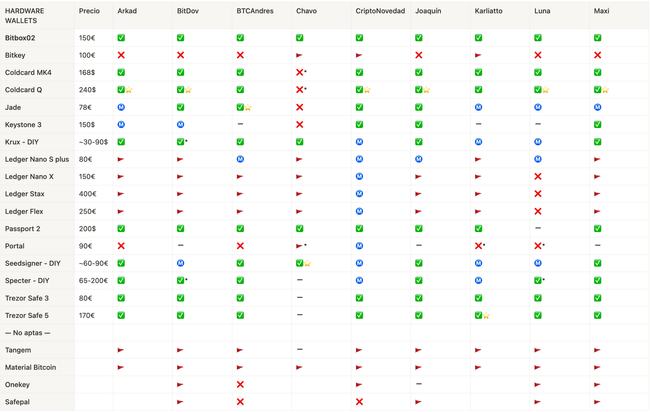Image resolution: width=650 pixels, height=412 pixels.
Task: Click the 240$ price cell for Coldcard Q
Action: [88, 90]
